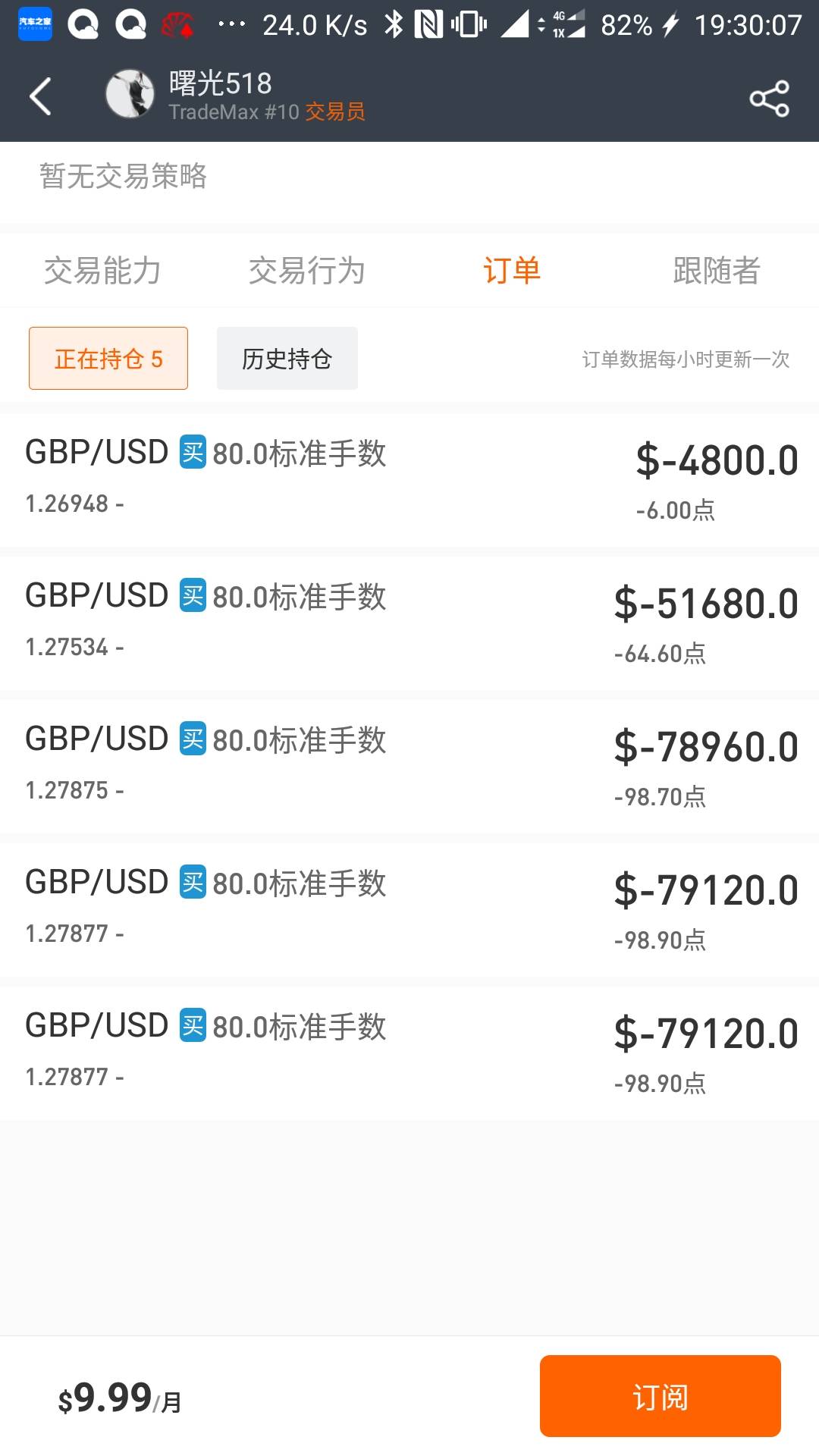Image resolution: width=819 pixels, height=1456 pixels.
Task: Select the 订单 tab
Action: [512, 271]
